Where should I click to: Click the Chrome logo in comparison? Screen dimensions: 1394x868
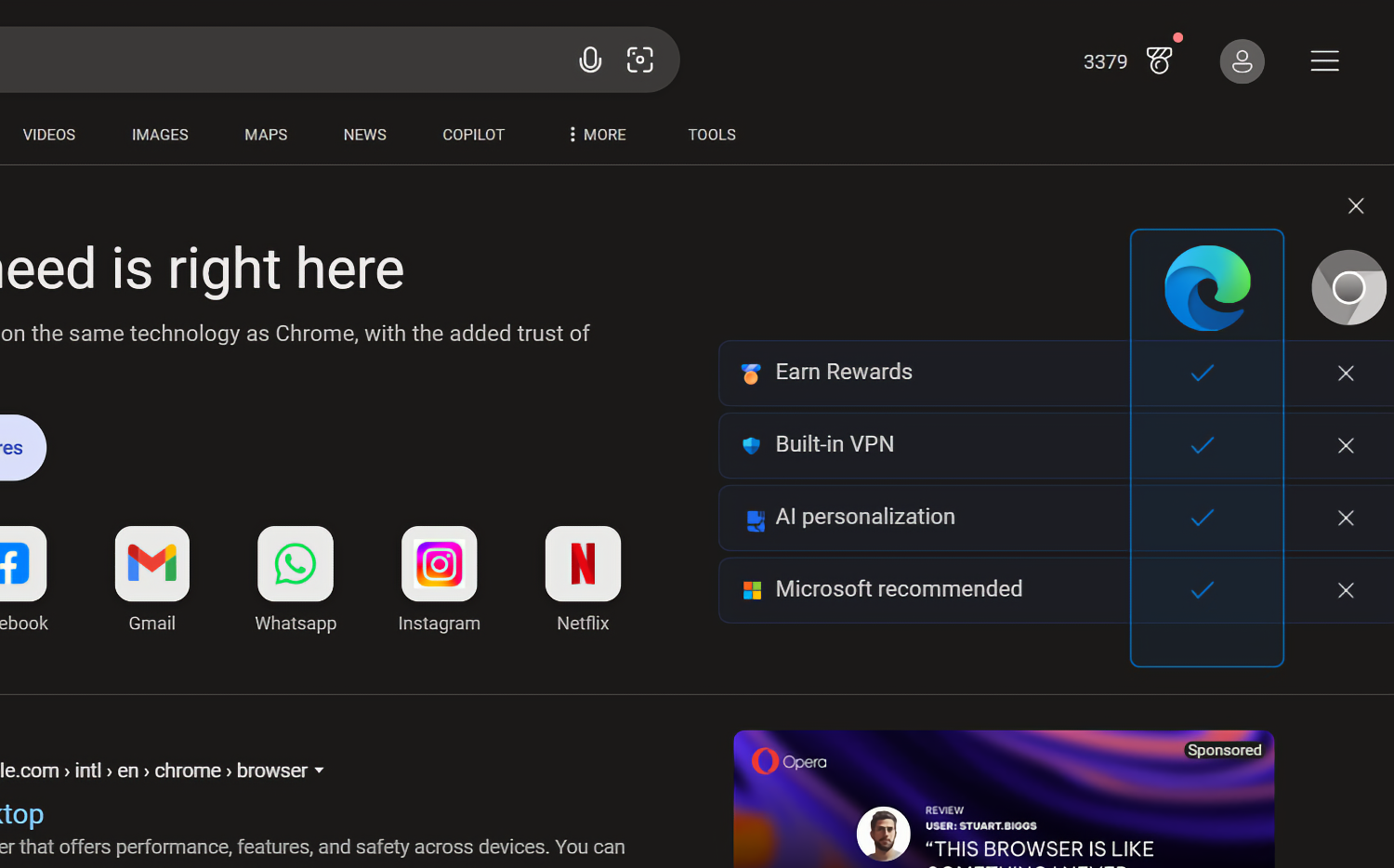[1348, 288]
